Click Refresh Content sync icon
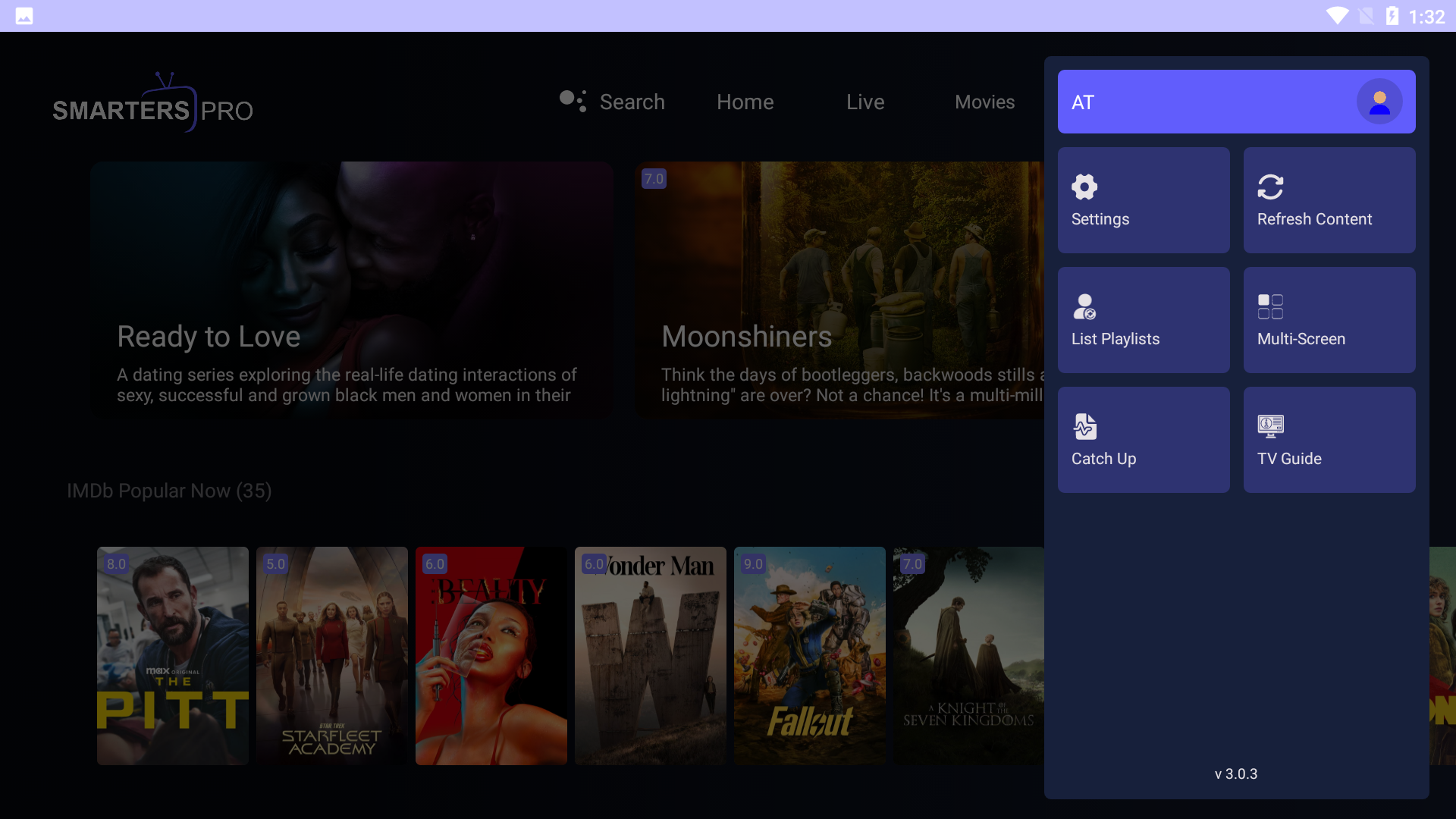 click(1270, 187)
